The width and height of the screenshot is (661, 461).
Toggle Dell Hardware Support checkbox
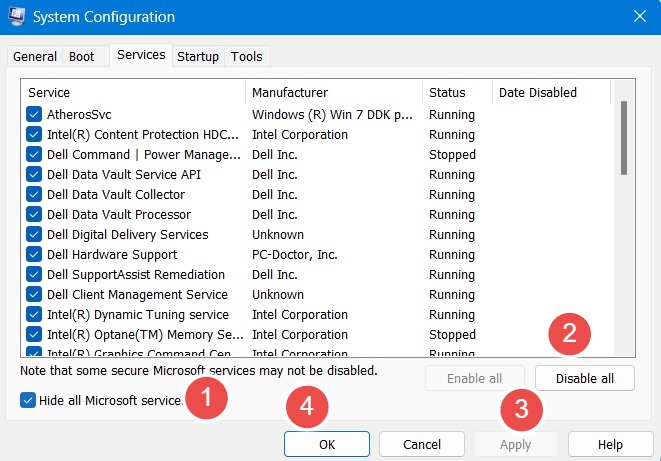[34, 255]
